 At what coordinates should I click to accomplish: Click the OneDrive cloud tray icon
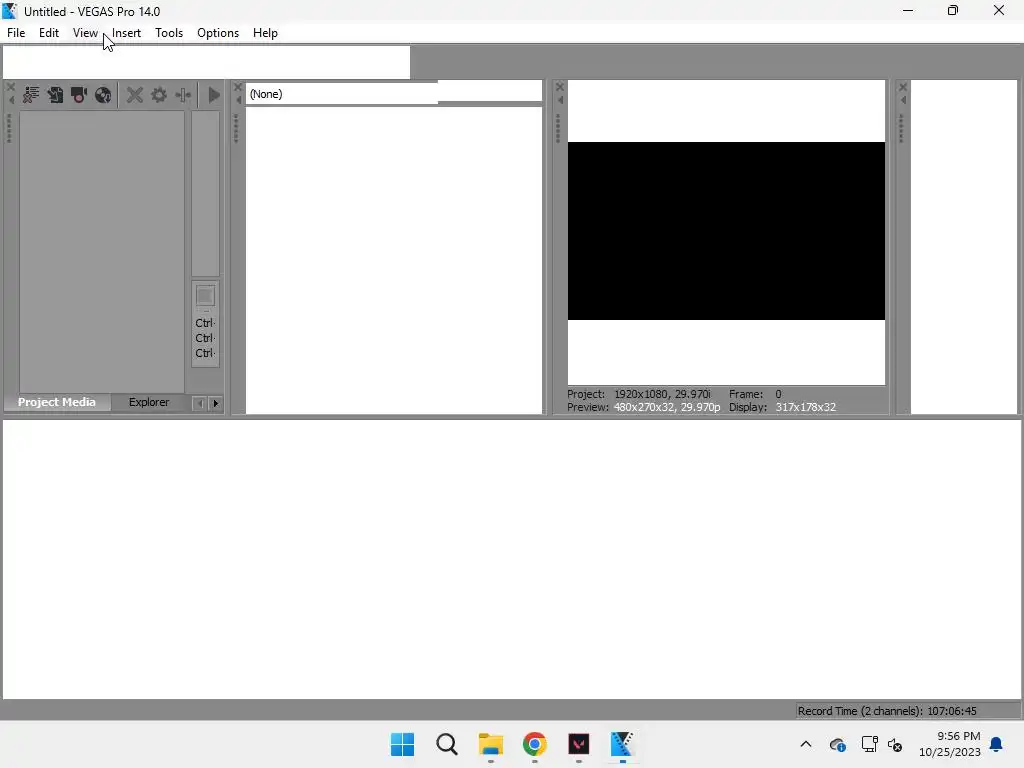(x=838, y=744)
